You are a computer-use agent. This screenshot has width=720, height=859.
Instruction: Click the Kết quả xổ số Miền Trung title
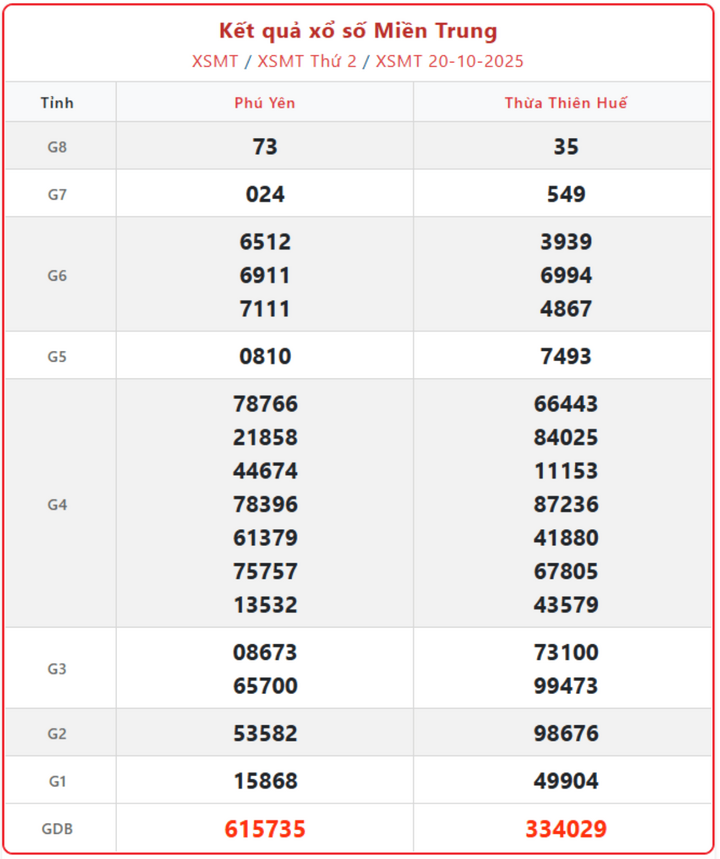358,31
